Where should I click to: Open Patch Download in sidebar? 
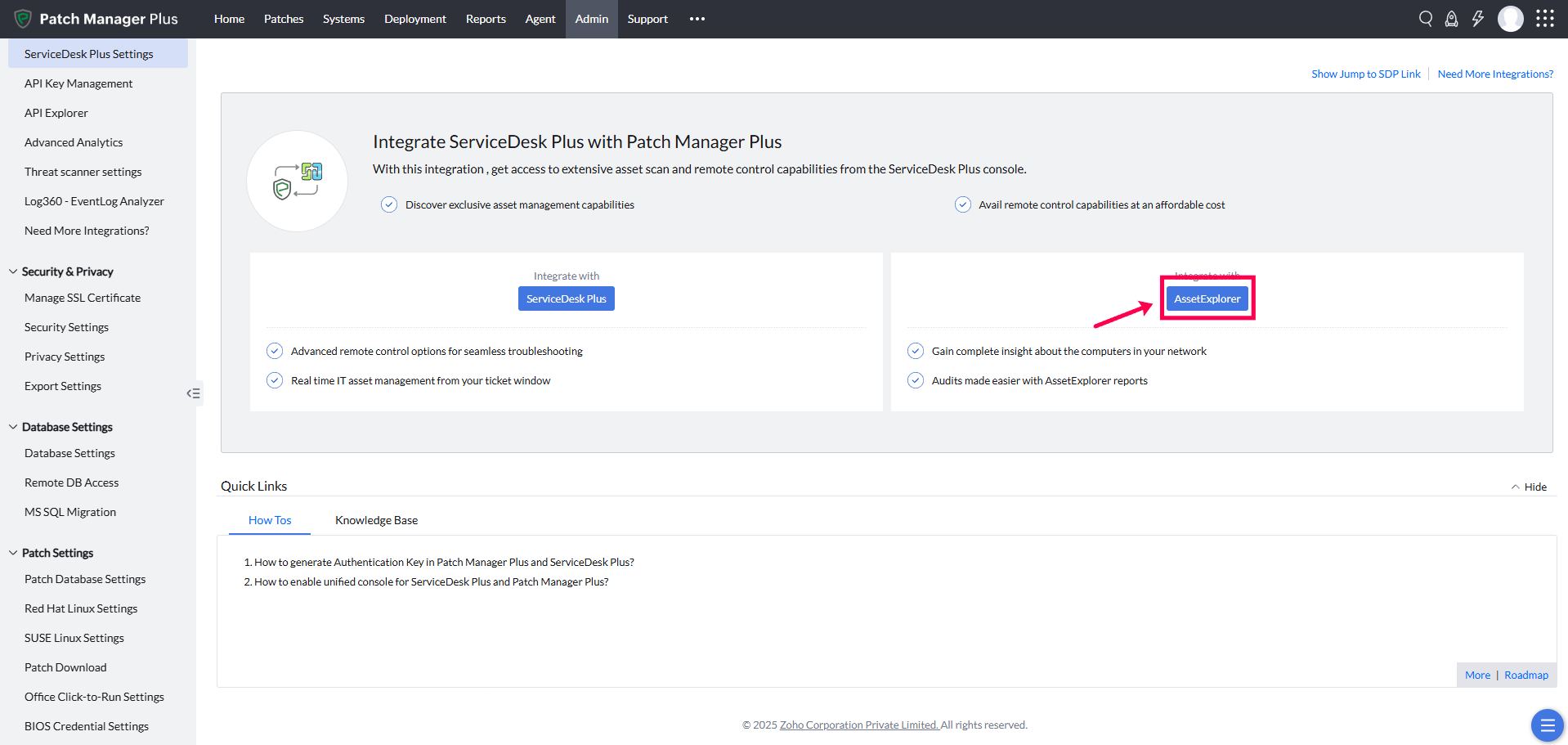coord(65,667)
